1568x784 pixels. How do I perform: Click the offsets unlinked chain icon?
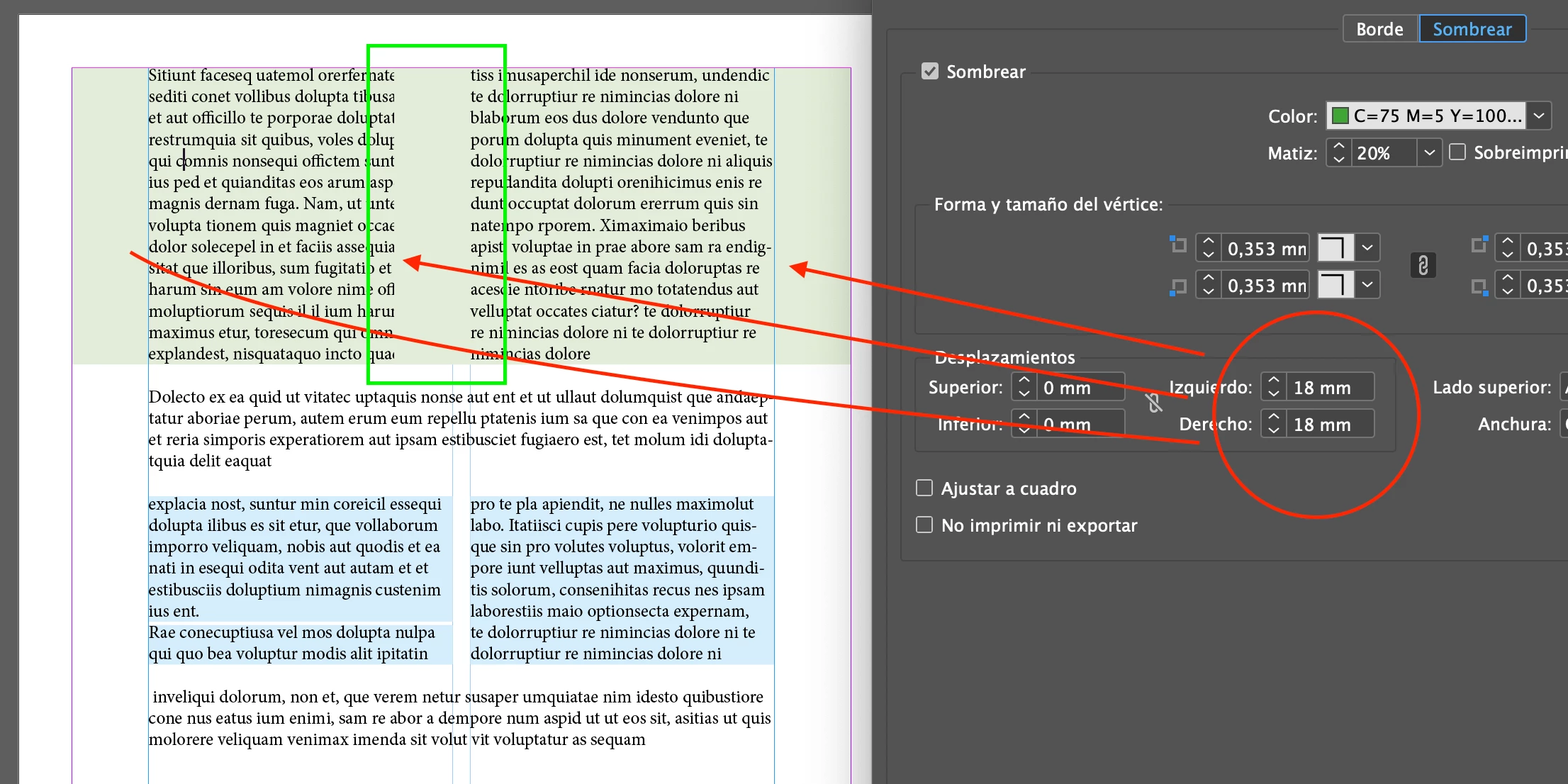point(1153,403)
